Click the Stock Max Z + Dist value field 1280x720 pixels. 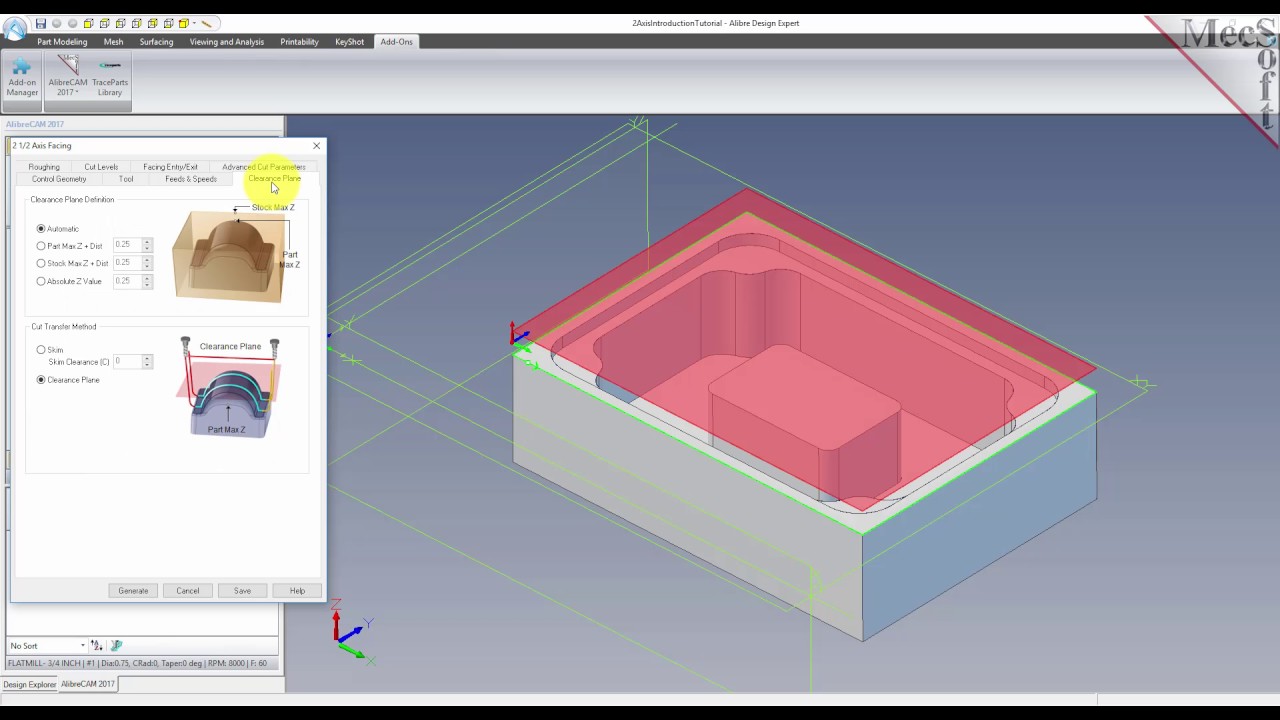click(127, 263)
